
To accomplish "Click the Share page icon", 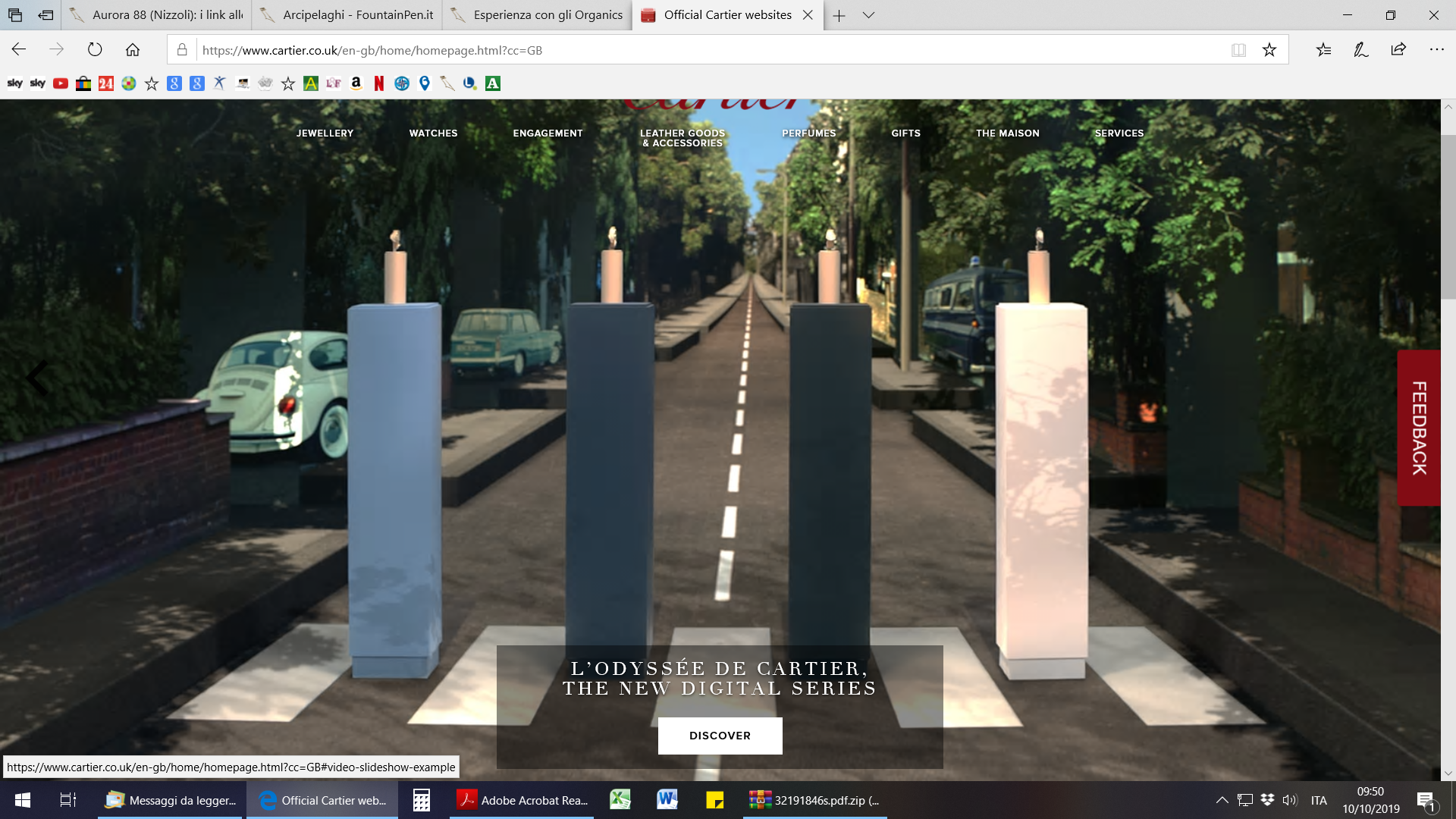I will [x=1398, y=50].
